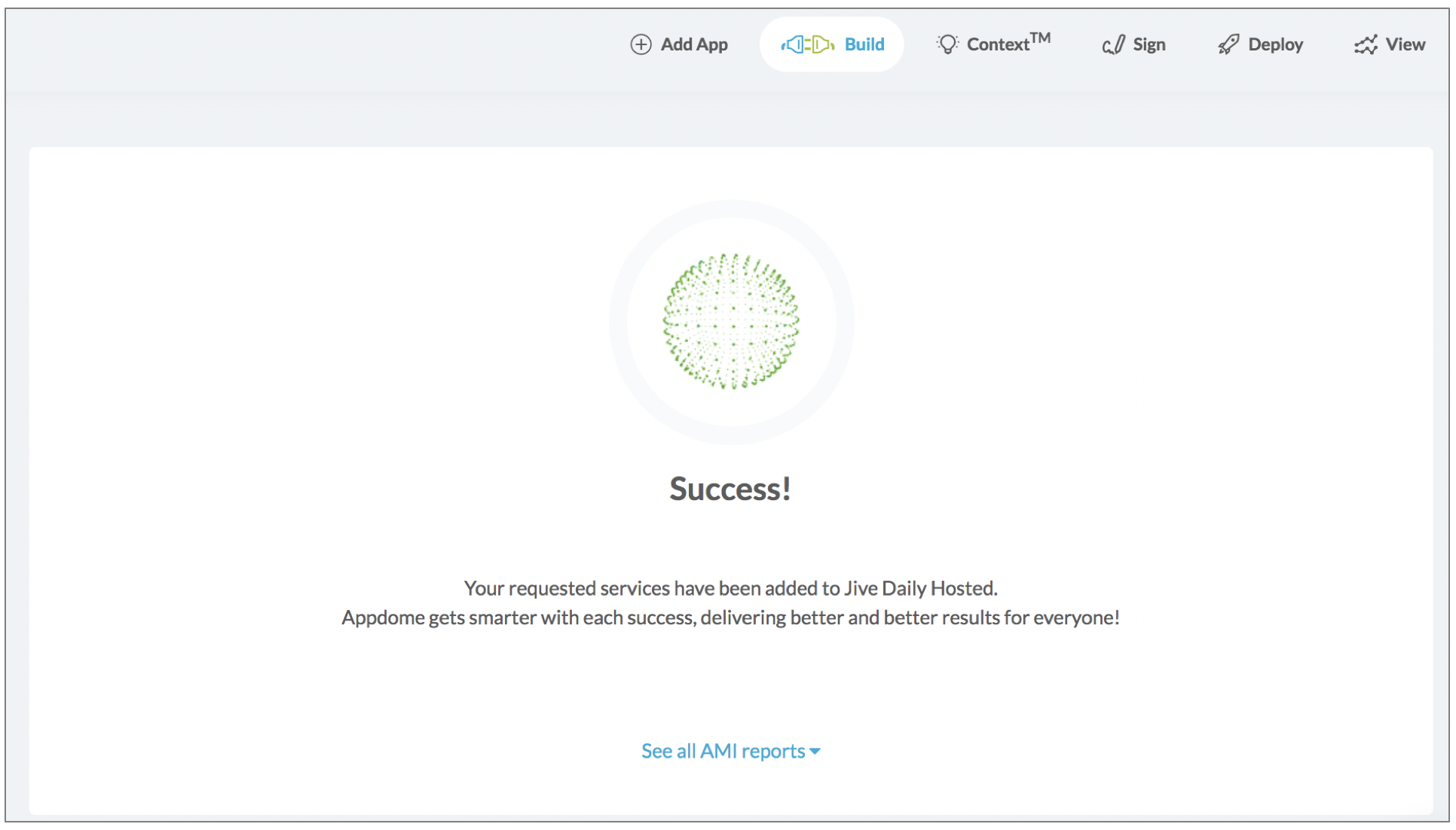
Task: Click the Build connector plug icon
Action: [807, 44]
